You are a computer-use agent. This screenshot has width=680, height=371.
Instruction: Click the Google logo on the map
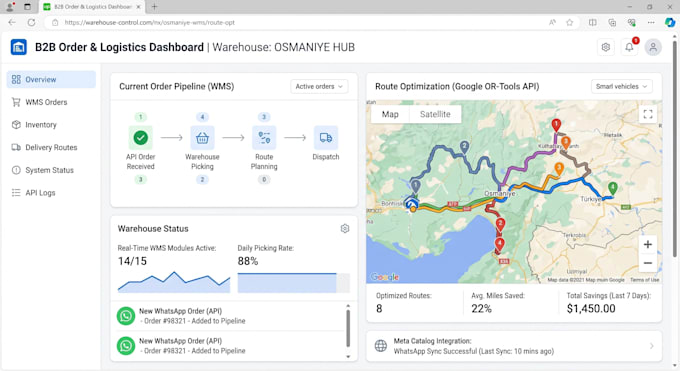pos(385,277)
